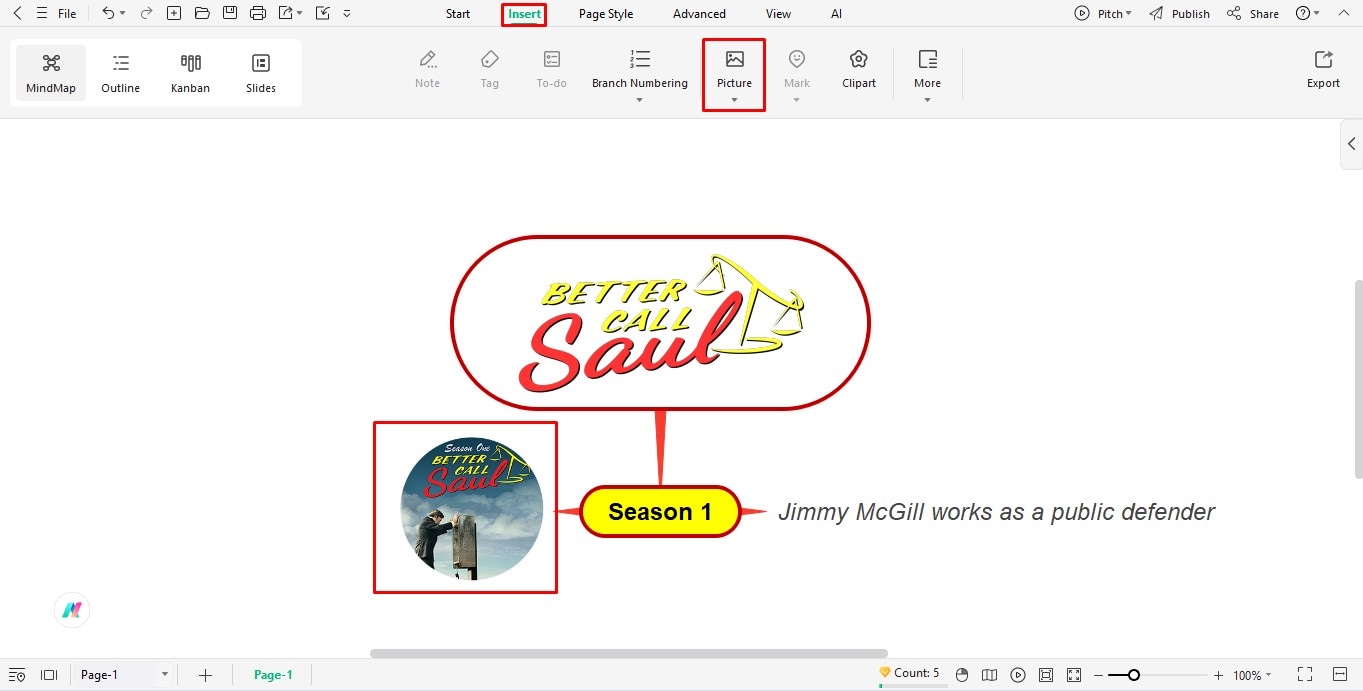Select the MindMap view mode
The height and width of the screenshot is (691, 1363).
pos(51,73)
